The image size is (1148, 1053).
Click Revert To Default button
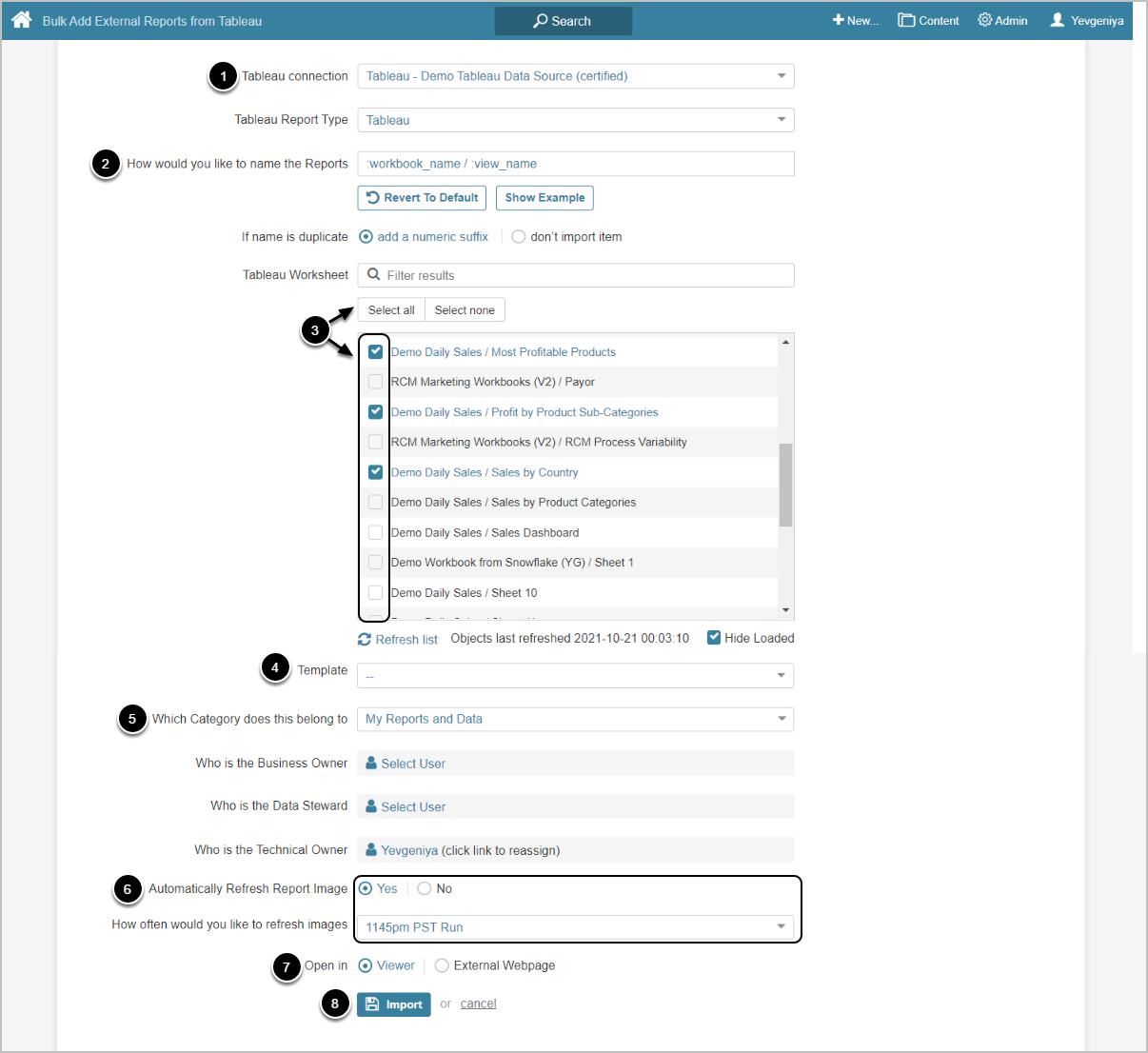point(422,198)
